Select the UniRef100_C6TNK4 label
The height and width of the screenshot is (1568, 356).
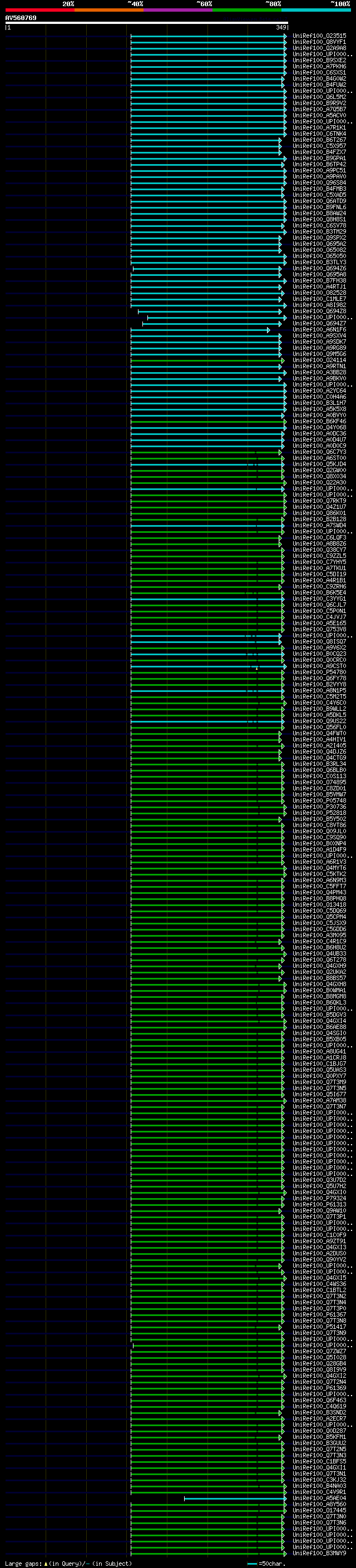coord(319,134)
